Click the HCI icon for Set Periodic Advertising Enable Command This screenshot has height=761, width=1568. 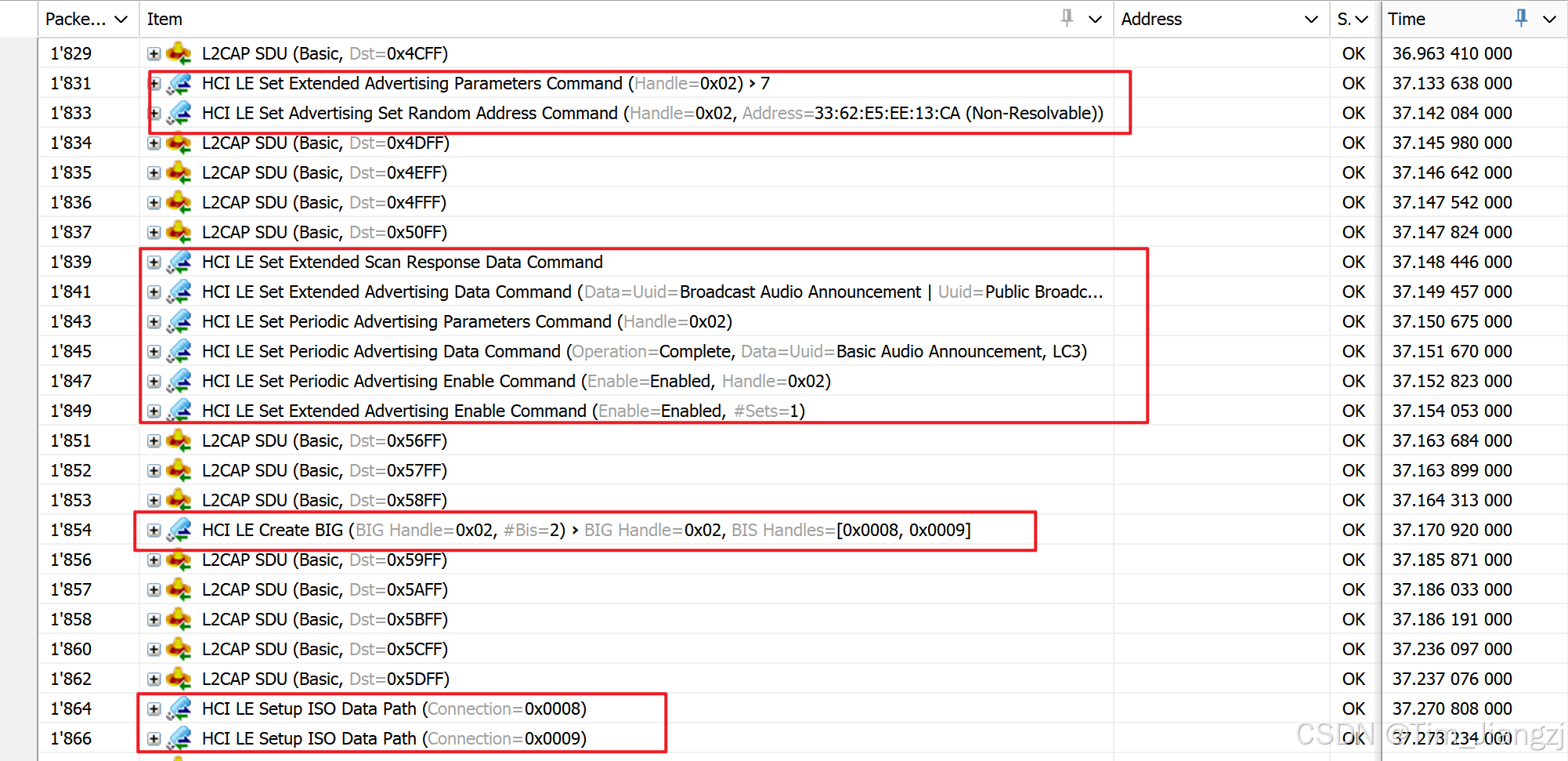pos(179,381)
